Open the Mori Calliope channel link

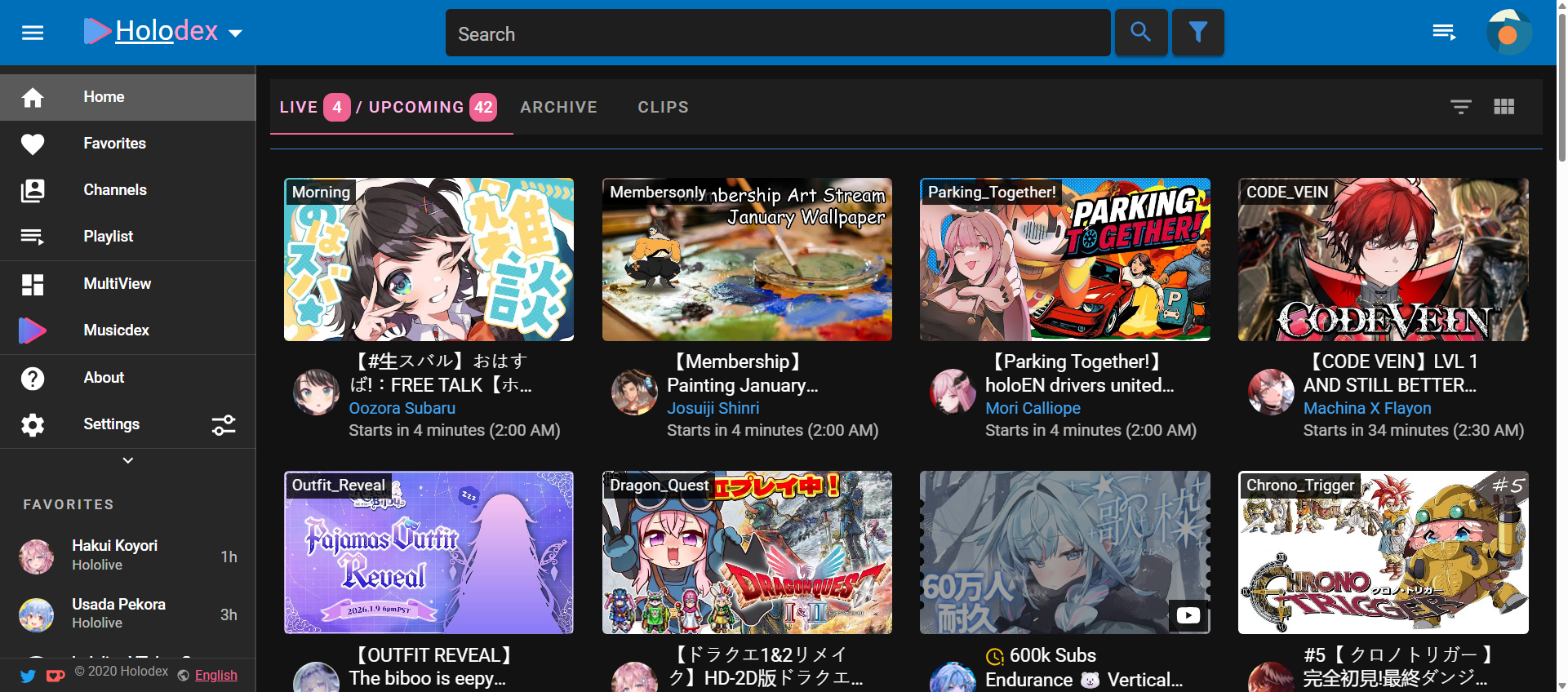click(x=1033, y=408)
